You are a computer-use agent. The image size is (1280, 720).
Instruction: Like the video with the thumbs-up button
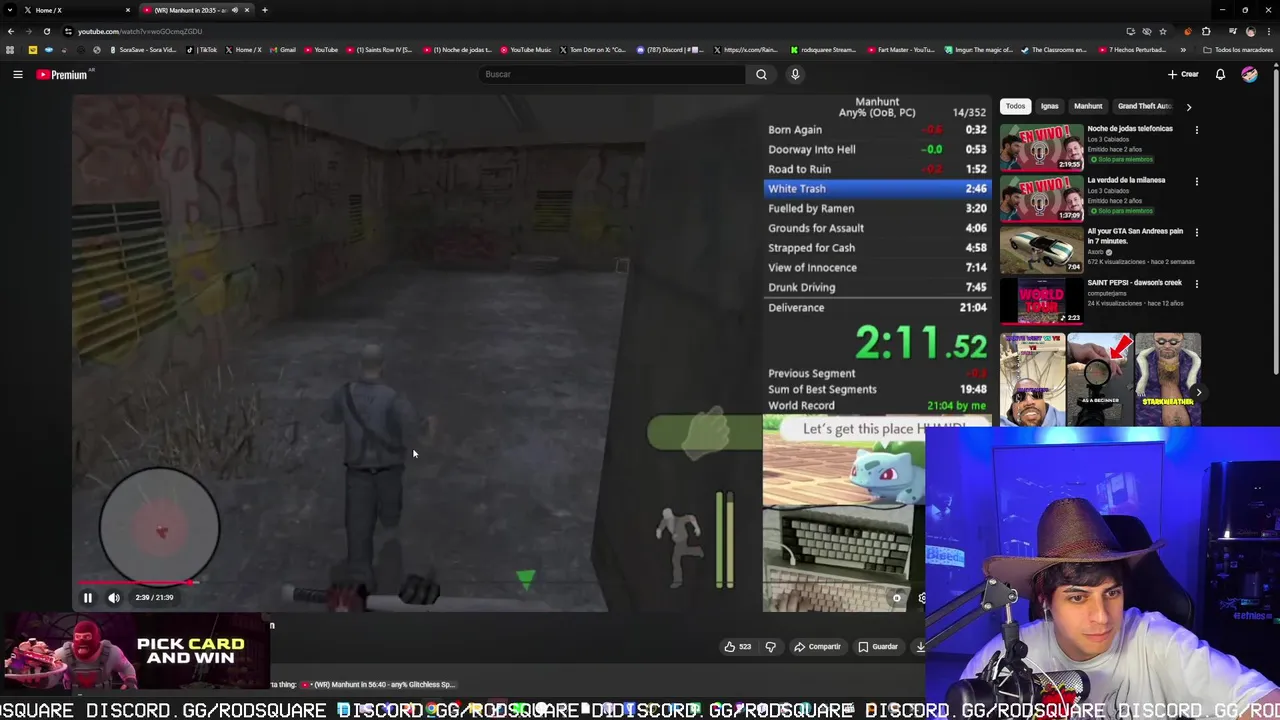coord(738,647)
